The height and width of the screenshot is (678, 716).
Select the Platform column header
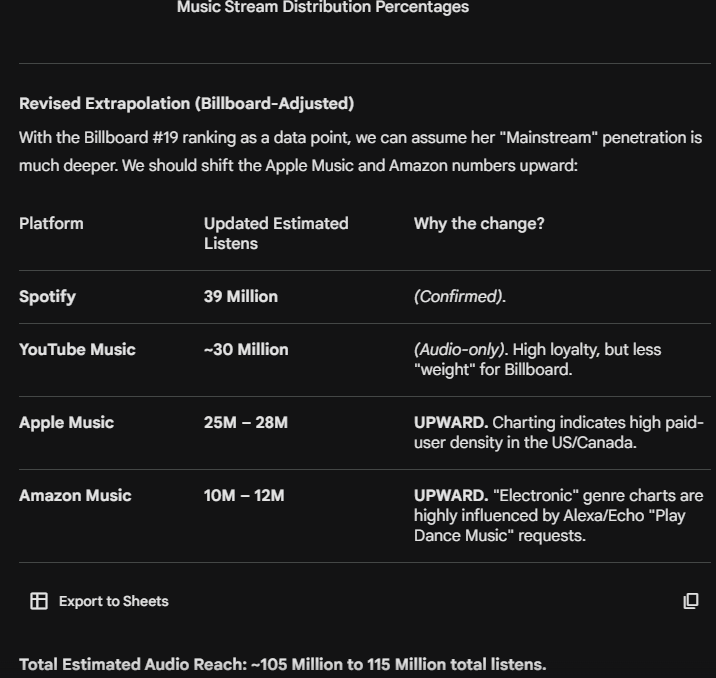pyautogui.click(x=51, y=224)
